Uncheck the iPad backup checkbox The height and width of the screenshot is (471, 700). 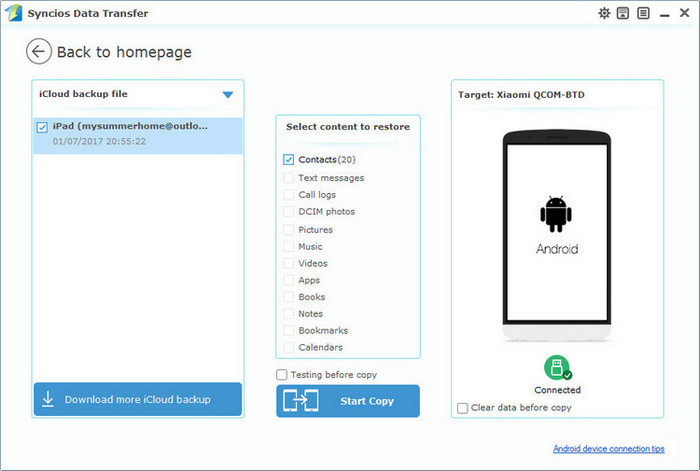[x=42, y=128]
